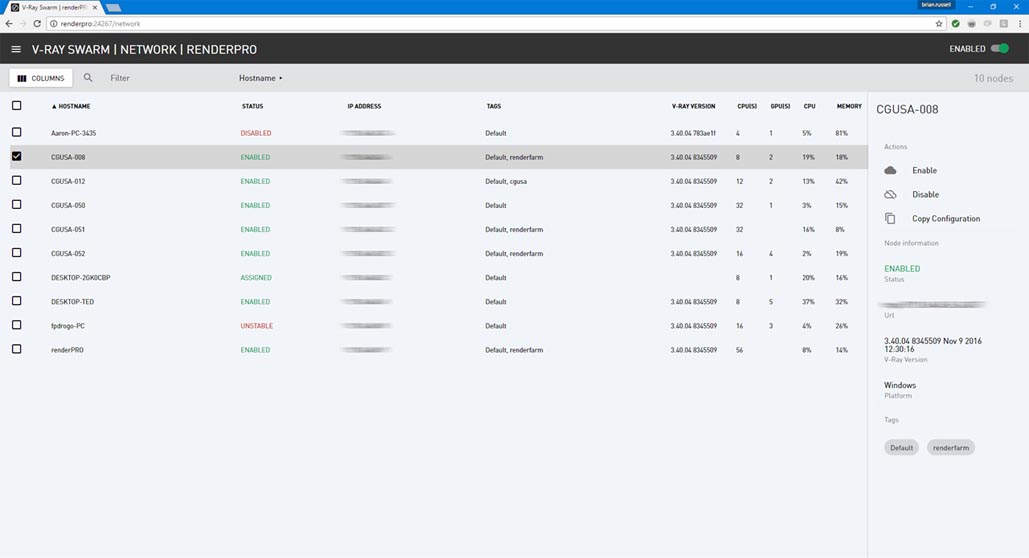Click the DISABLED status of Aaron-PC-3435

tap(256, 133)
